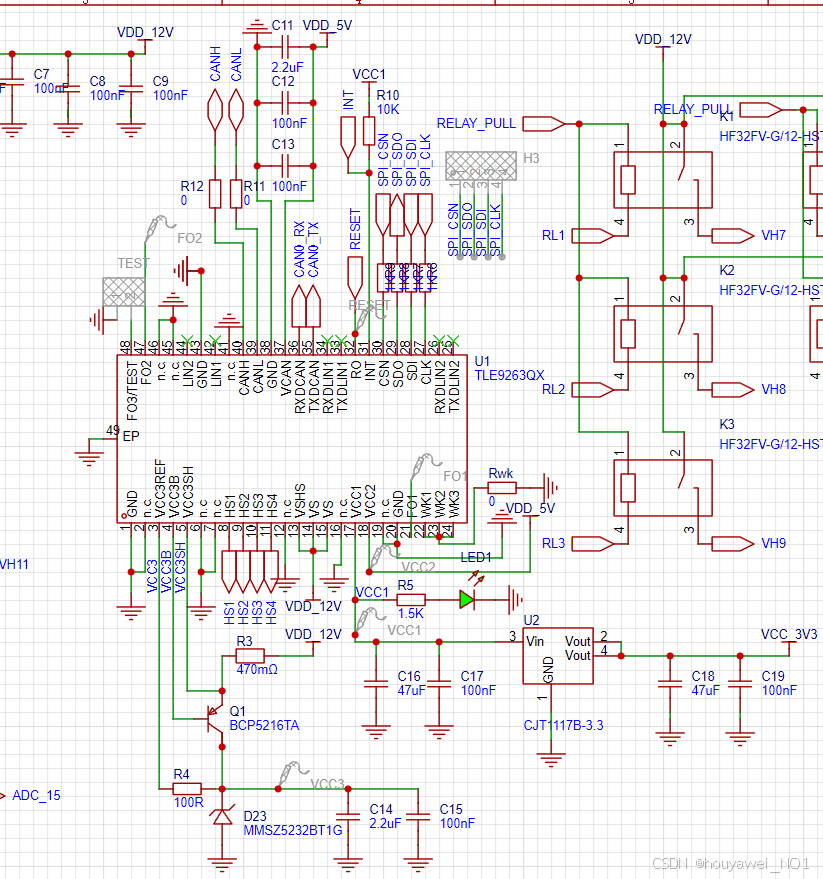Select the D23 zener diode symbol
Viewport: 823px width, 879px height.
[222, 816]
